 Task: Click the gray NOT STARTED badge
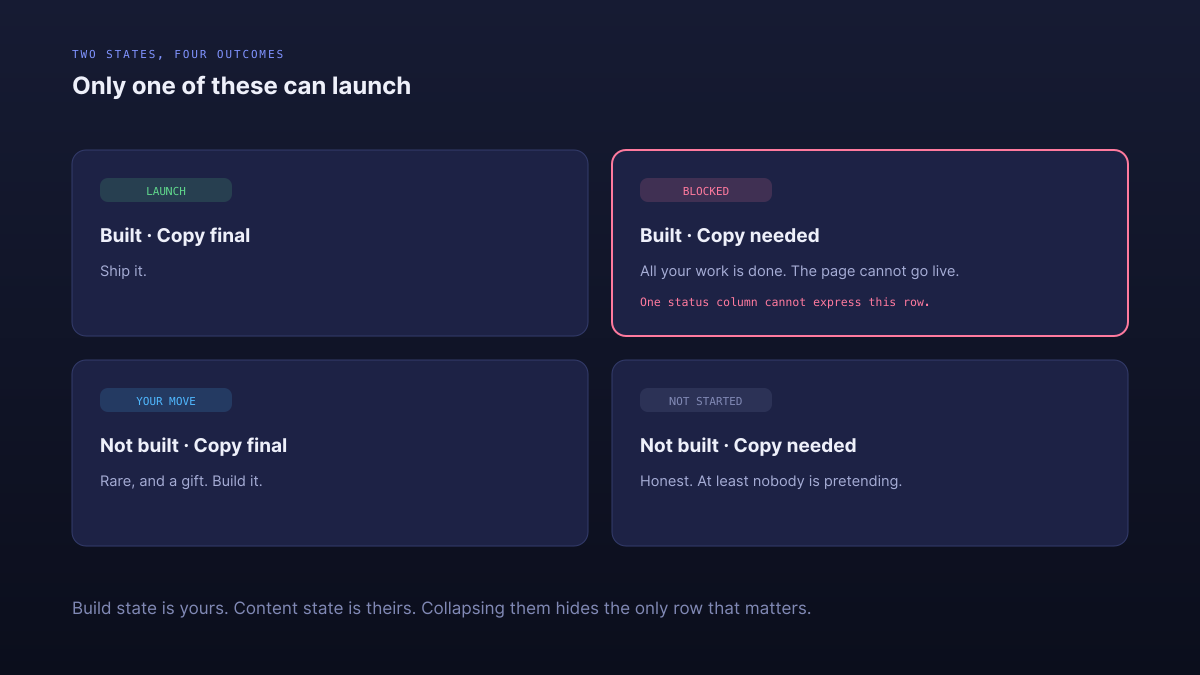click(706, 400)
